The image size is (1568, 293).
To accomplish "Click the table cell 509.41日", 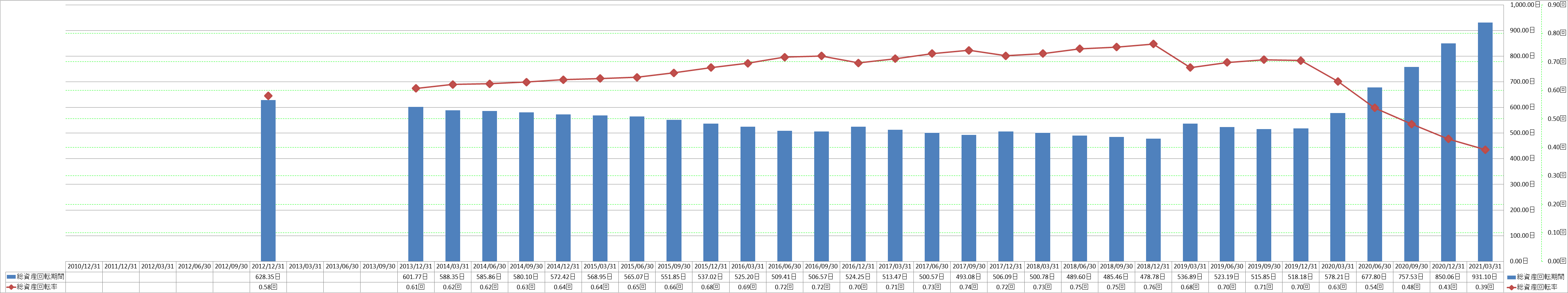I will pyautogui.click(x=784, y=277).
